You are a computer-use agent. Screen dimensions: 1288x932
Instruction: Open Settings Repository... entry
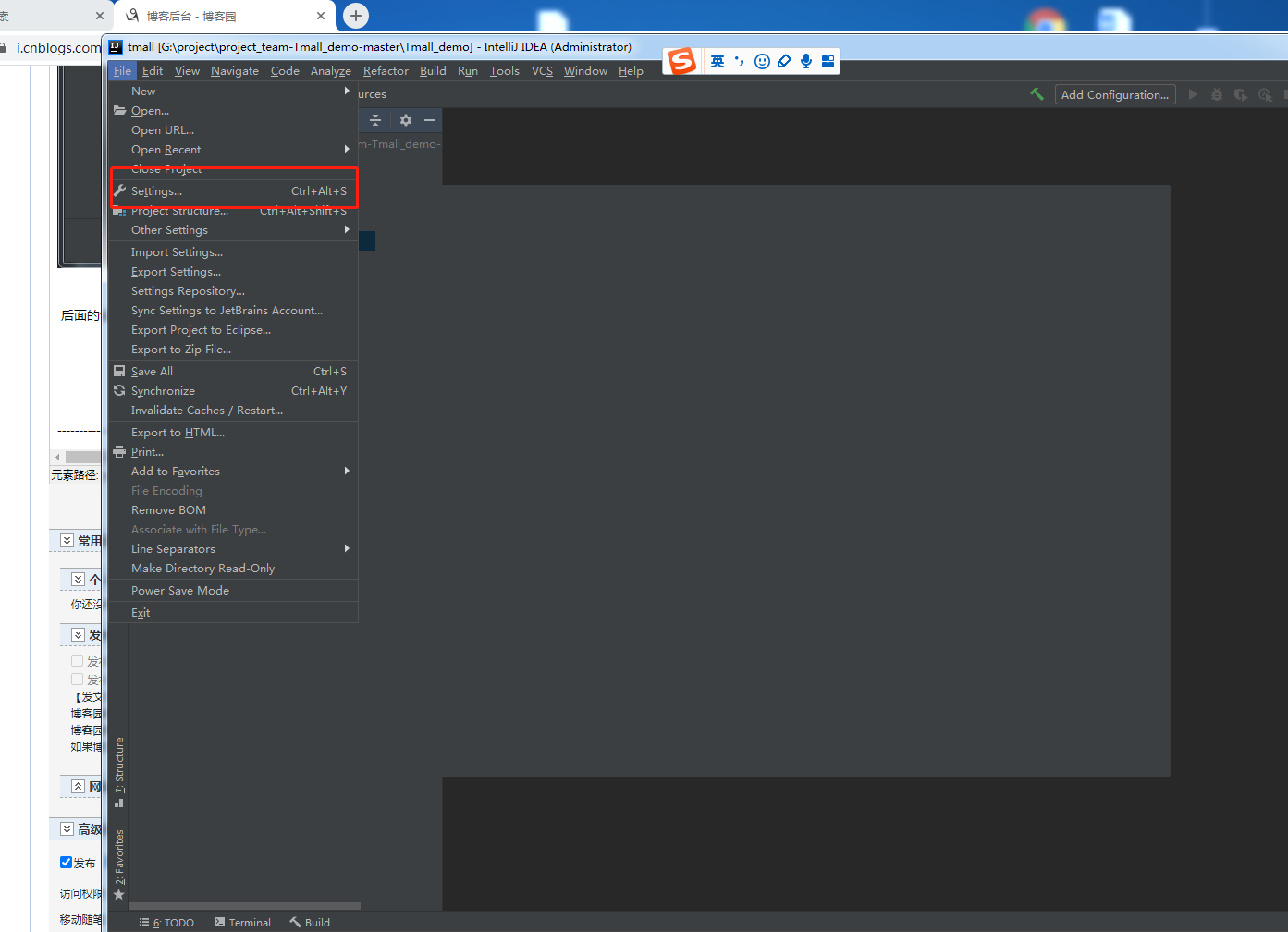coord(233,290)
